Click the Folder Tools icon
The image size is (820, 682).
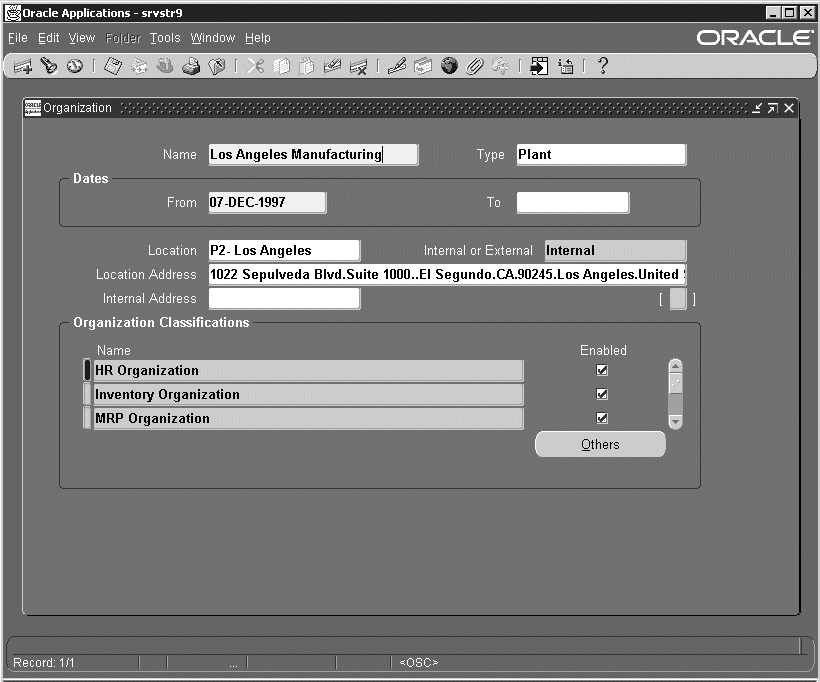click(x=500, y=66)
